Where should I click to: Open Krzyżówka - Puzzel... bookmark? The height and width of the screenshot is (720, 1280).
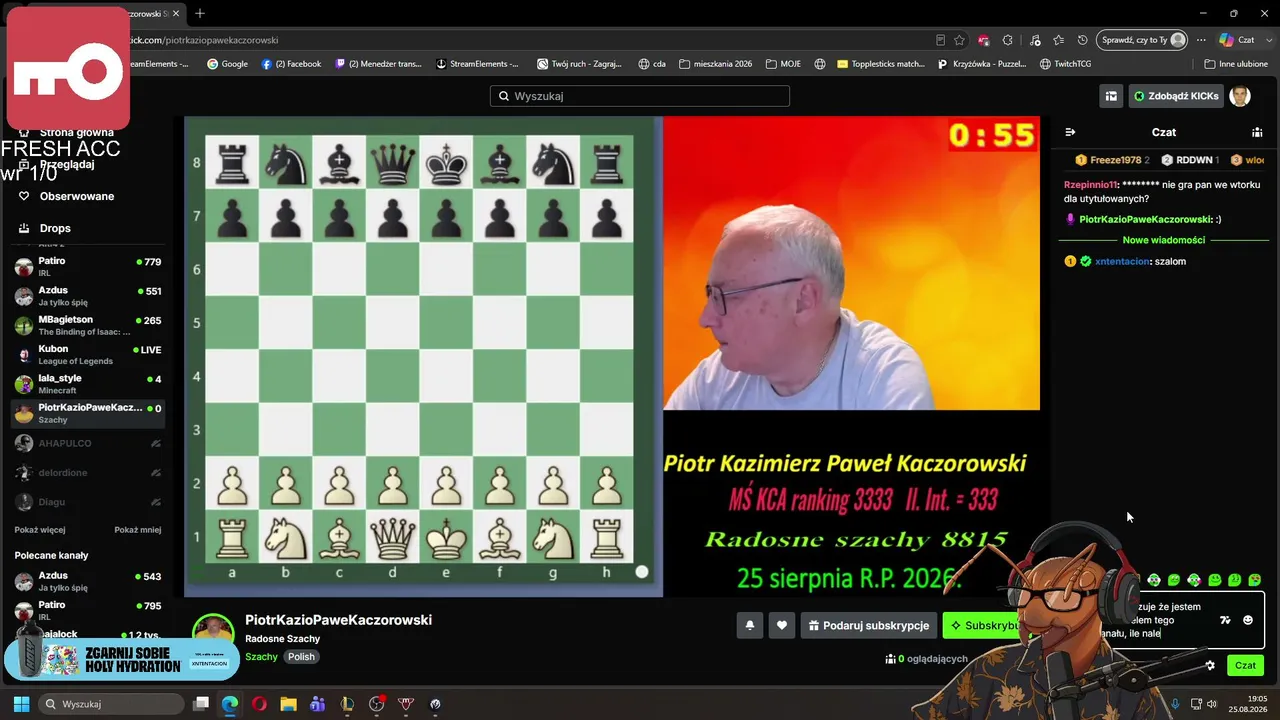[982, 64]
